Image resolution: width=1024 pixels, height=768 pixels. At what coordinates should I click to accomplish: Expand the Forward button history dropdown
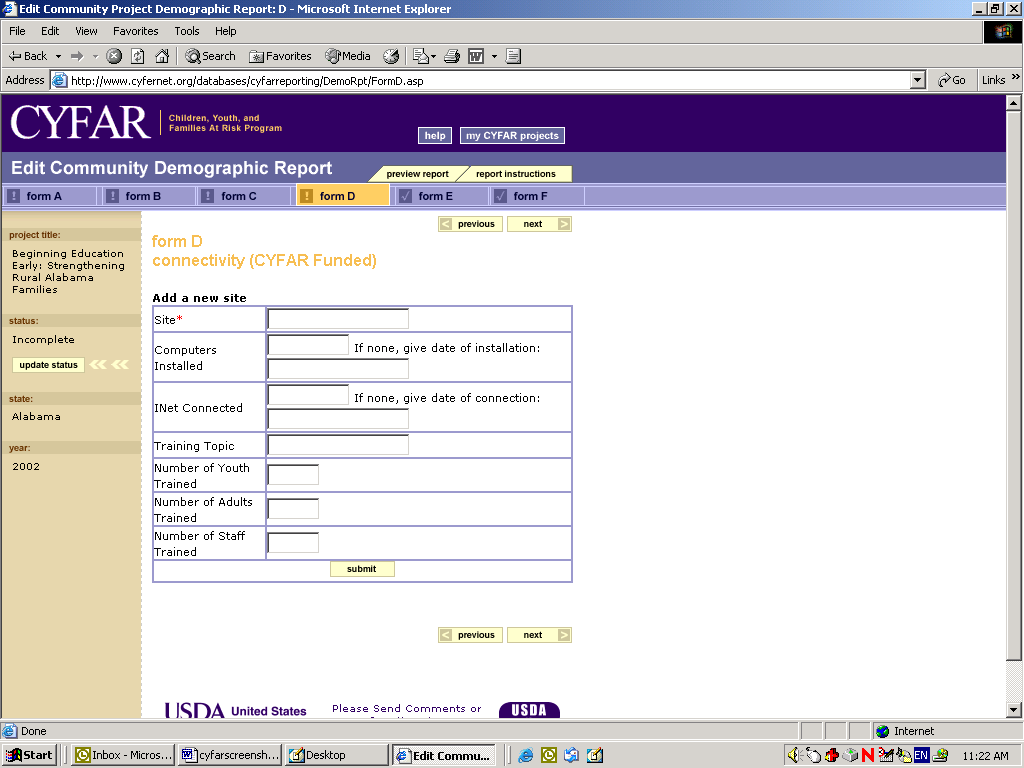95,56
